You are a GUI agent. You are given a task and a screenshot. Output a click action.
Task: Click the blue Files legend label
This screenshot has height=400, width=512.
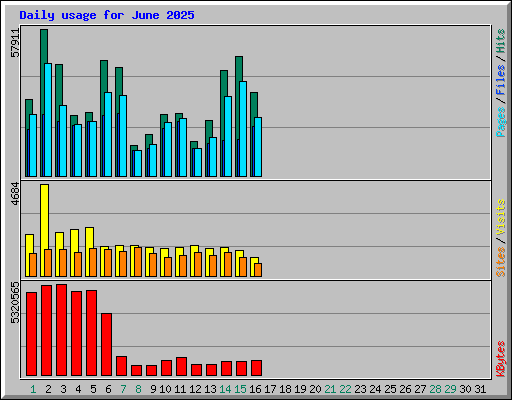(501, 79)
